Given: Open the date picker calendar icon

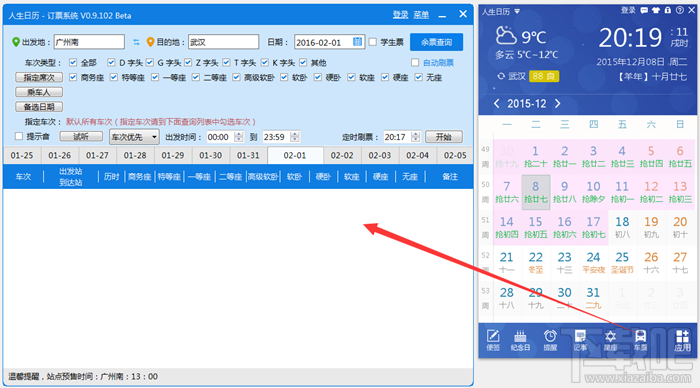Looking at the screenshot, I should (x=358, y=42).
